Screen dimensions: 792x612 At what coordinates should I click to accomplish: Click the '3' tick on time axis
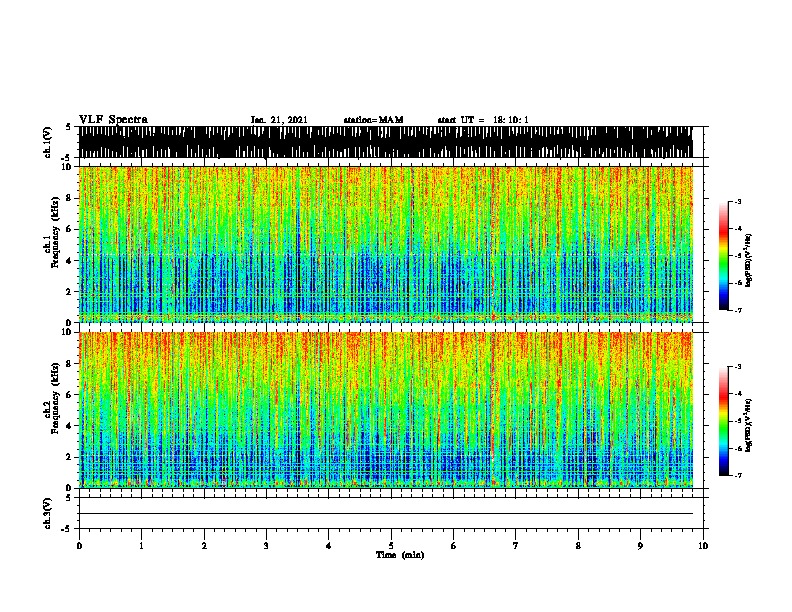(x=266, y=546)
